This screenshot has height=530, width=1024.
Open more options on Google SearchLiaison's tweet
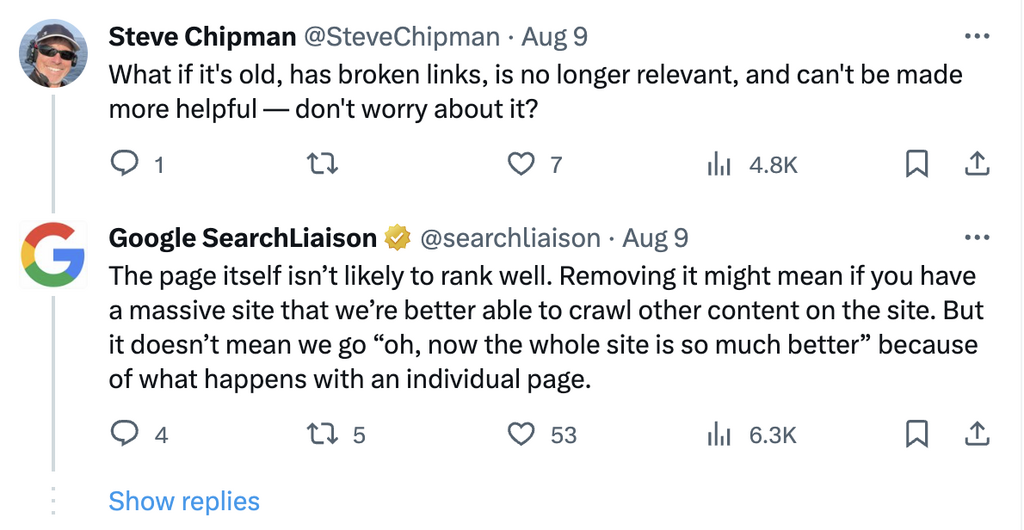(x=976, y=238)
